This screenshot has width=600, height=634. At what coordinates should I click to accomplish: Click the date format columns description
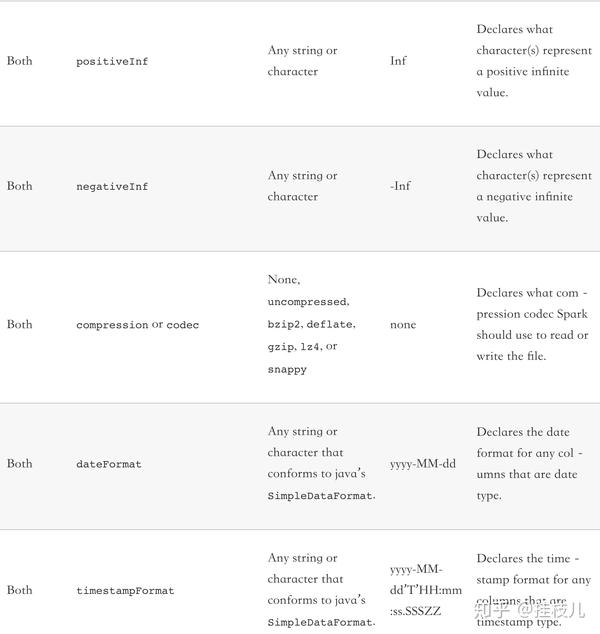tap(530, 463)
